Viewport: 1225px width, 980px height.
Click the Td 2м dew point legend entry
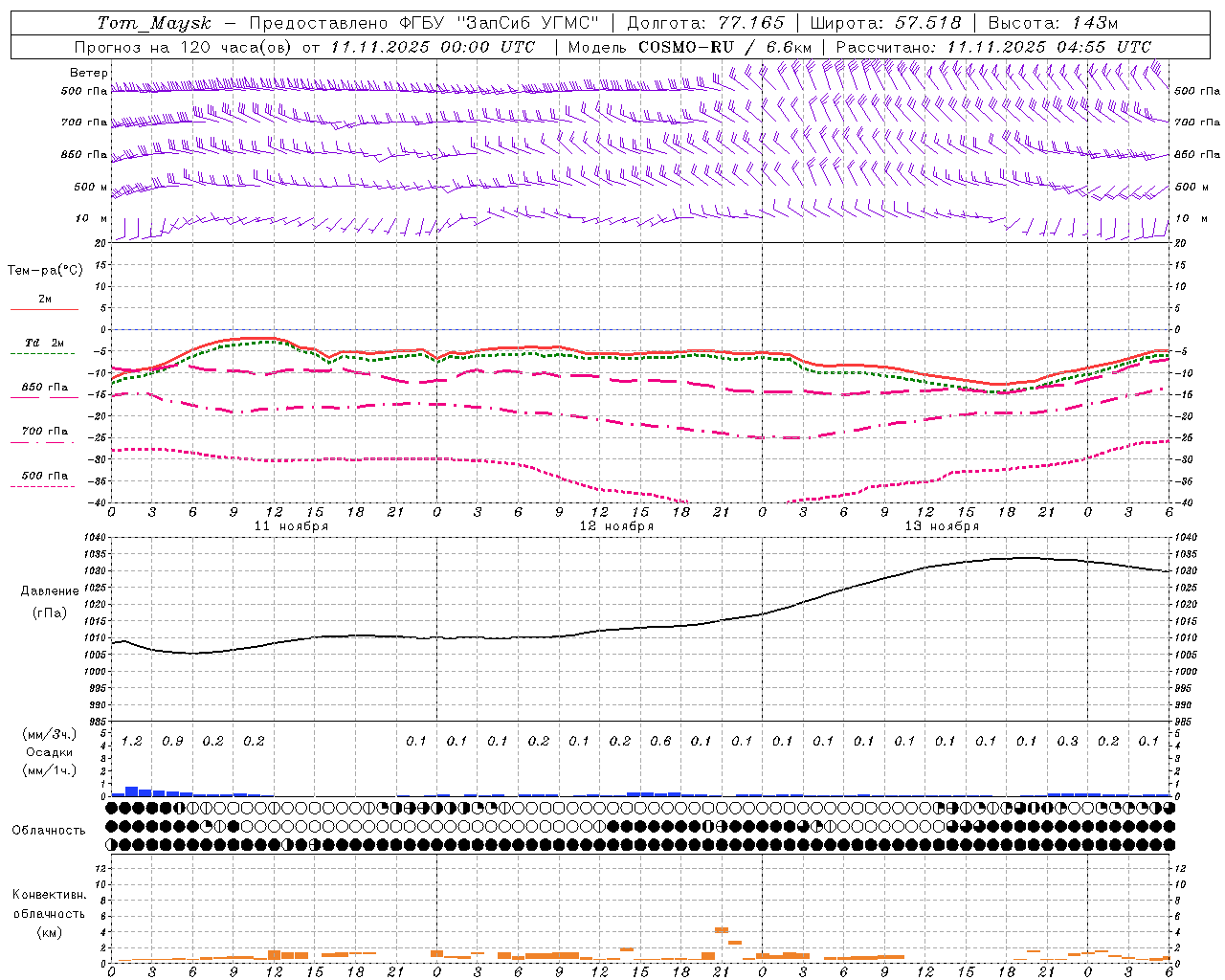45,343
